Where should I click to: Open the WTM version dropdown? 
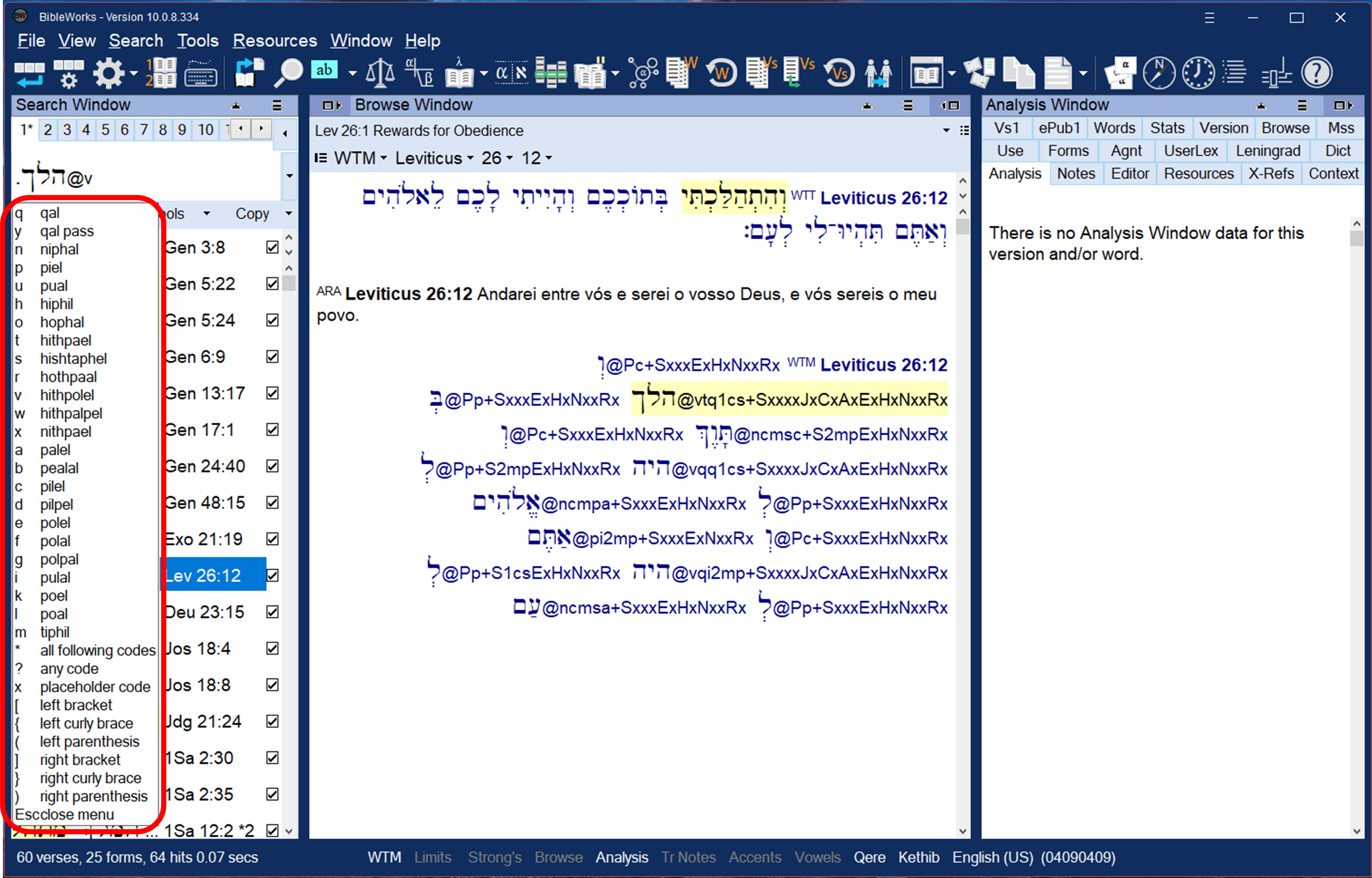pos(359,158)
